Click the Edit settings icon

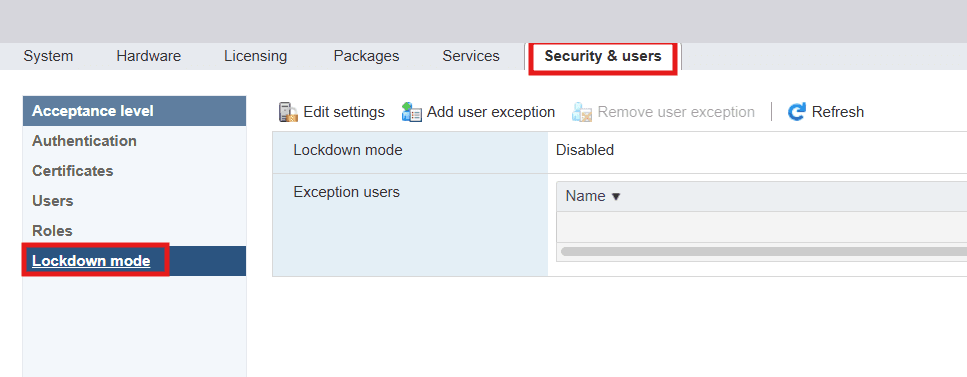(289, 112)
